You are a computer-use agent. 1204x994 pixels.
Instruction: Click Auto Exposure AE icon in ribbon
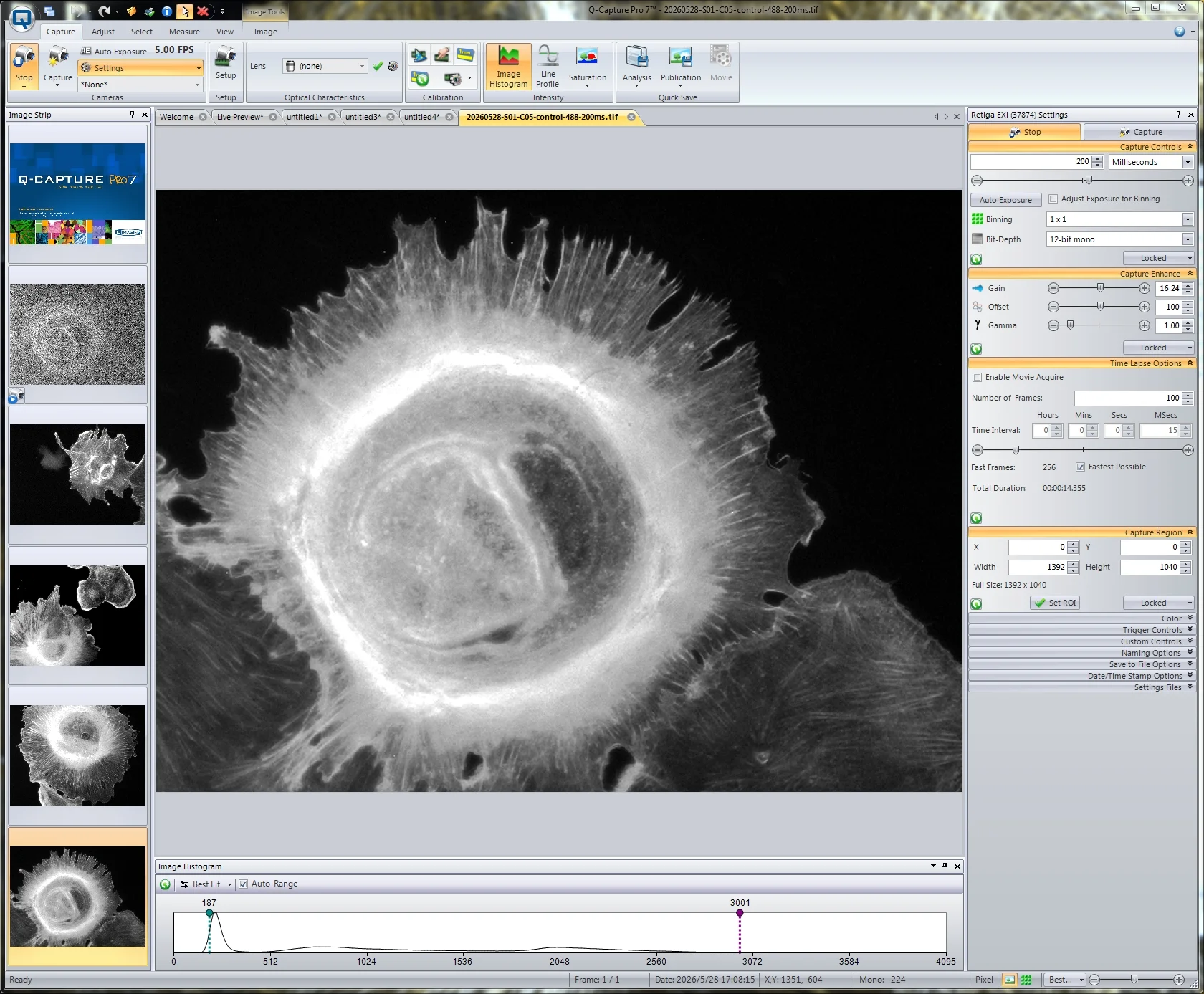86,51
